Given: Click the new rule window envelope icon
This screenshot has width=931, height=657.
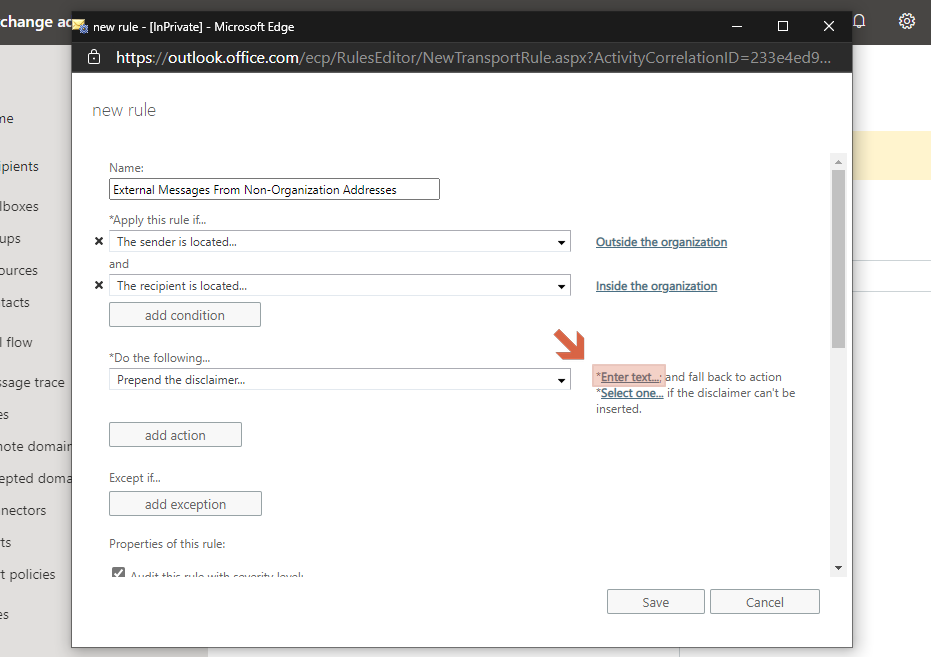Looking at the screenshot, I should pos(80,26).
